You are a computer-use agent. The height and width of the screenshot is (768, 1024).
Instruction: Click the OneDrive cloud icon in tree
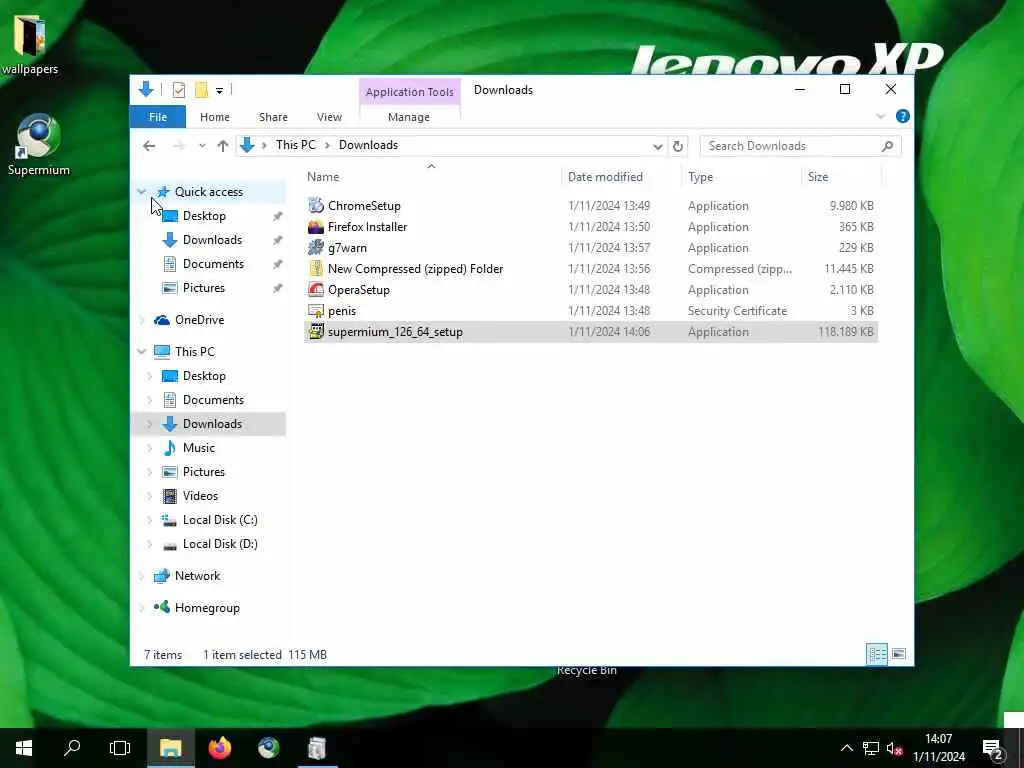click(x=161, y=319)
